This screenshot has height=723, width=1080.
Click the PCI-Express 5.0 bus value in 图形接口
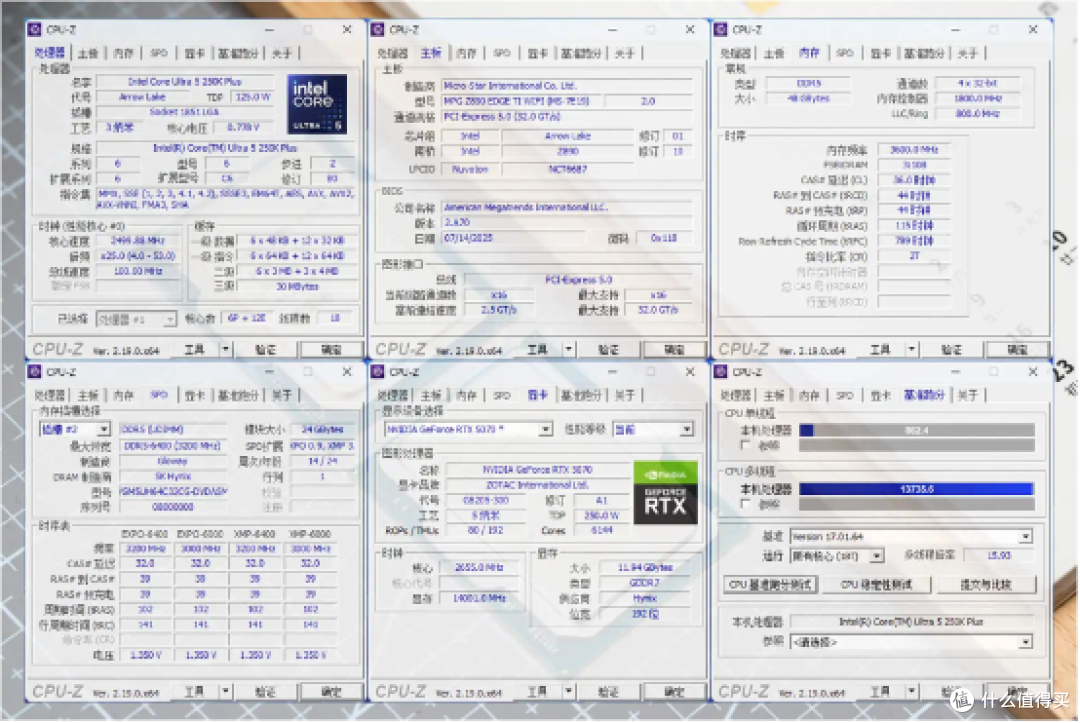click(x=579, y=280)
